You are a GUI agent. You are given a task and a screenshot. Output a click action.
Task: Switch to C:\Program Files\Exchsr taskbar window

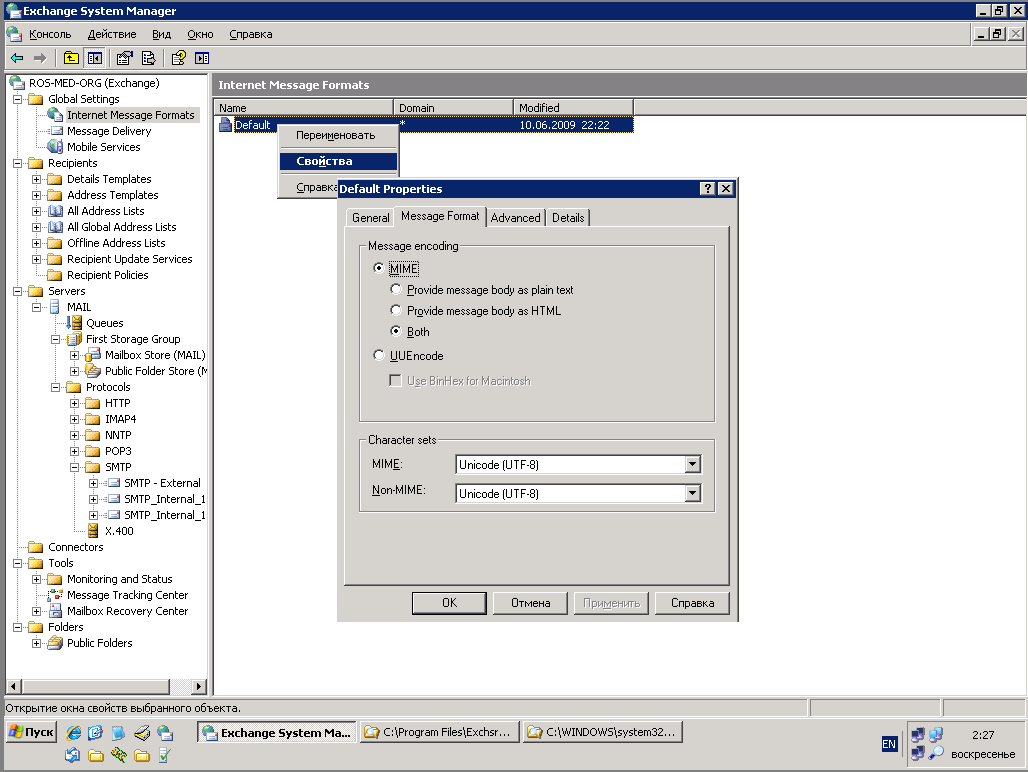tap(439, 732)
